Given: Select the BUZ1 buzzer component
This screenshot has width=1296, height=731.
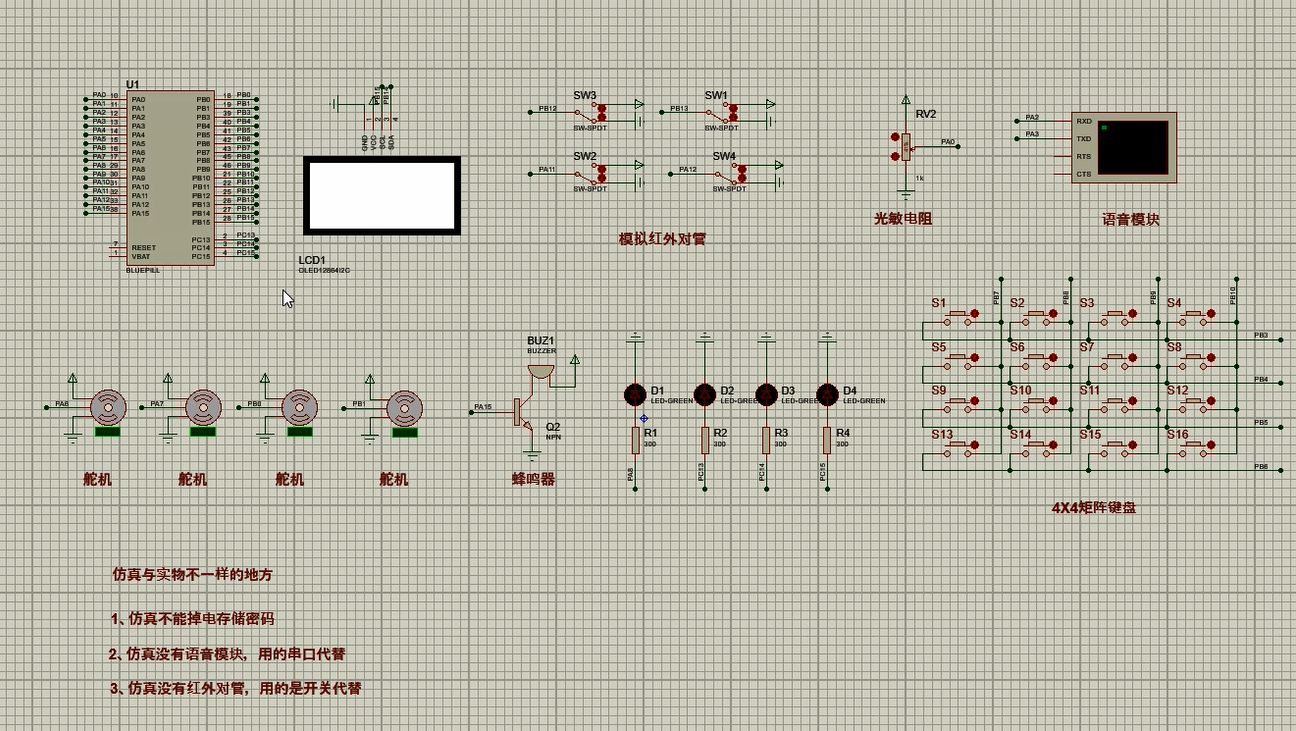Looking at the screenshot, I should (x=540, y=370).
